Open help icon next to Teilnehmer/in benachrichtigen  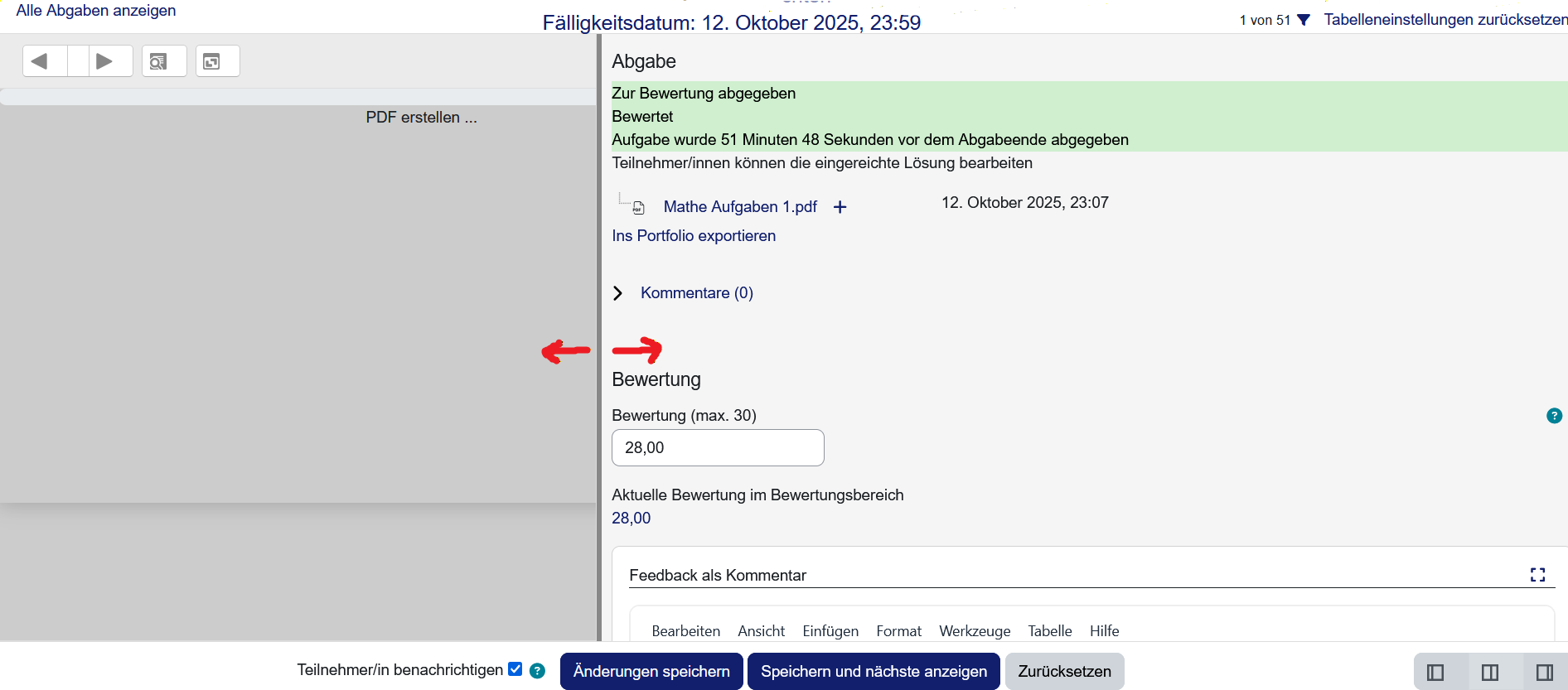coord(537,671)
